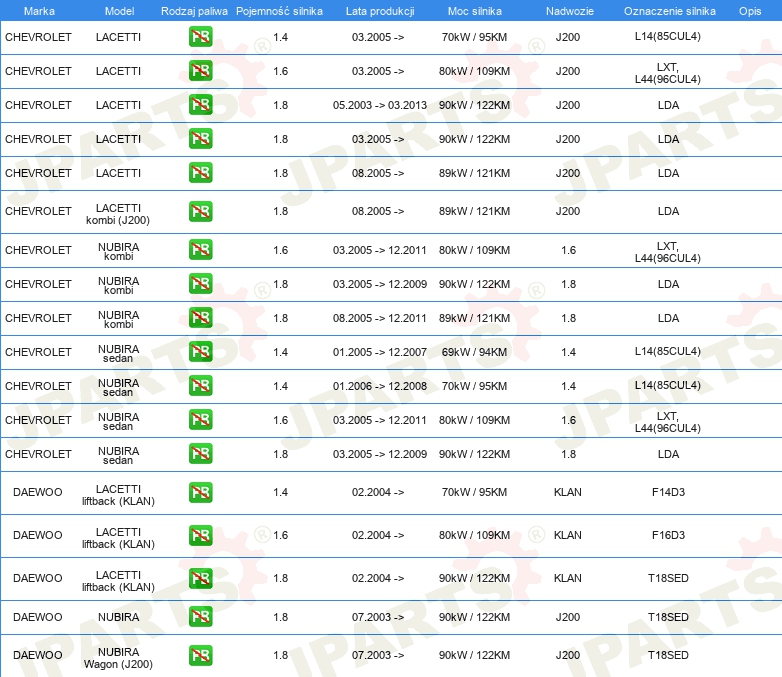
Task: Select T18SED in Nubira Wagon row
Action: [x=668, y=656]
